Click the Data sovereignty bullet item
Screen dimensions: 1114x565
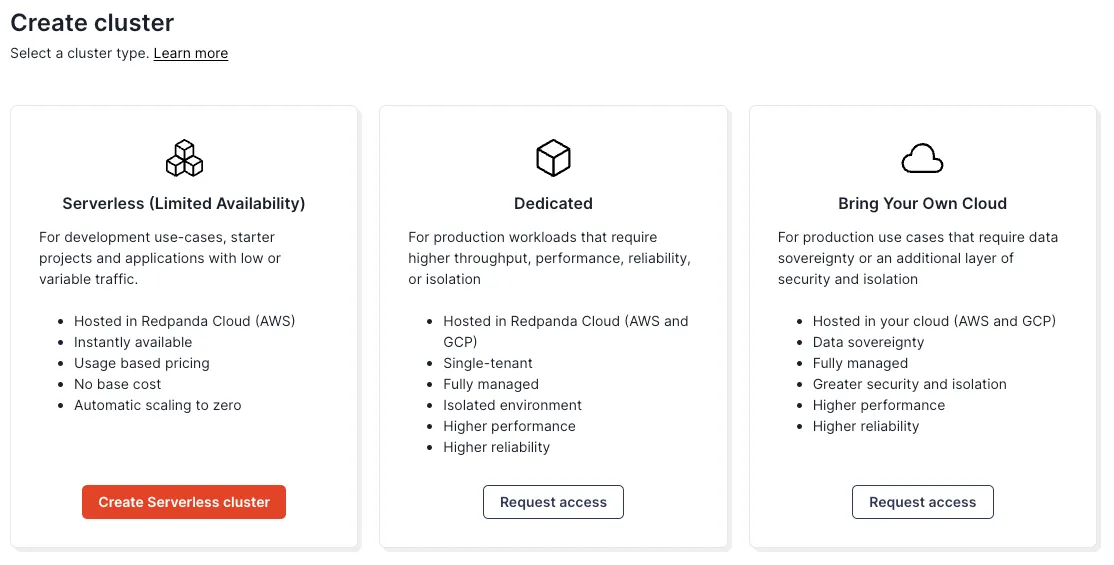tap(868, 342)
